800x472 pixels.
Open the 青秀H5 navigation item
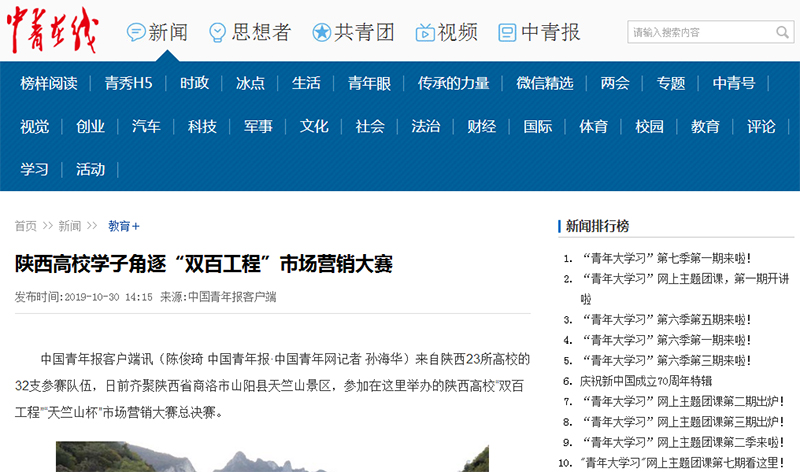[x=128, y=83]
